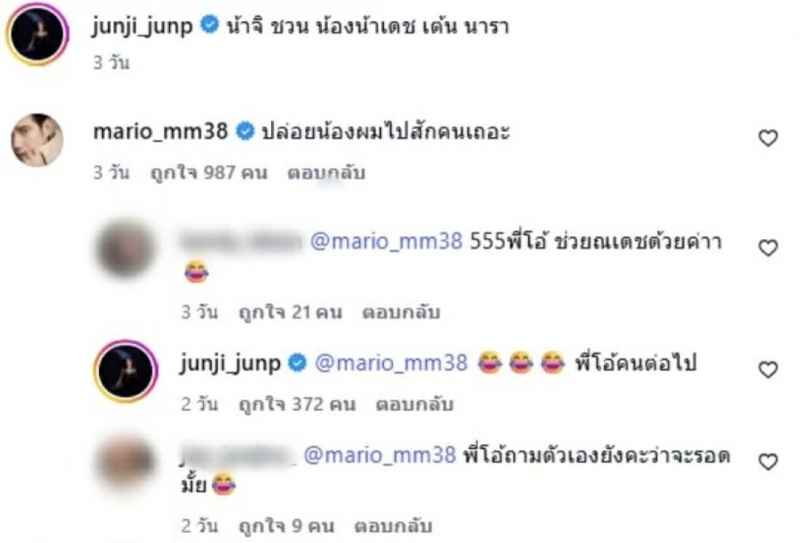
Task: Click the @mario_mm38 mention in junji_junp's reply
Action: tap(391, 363)
